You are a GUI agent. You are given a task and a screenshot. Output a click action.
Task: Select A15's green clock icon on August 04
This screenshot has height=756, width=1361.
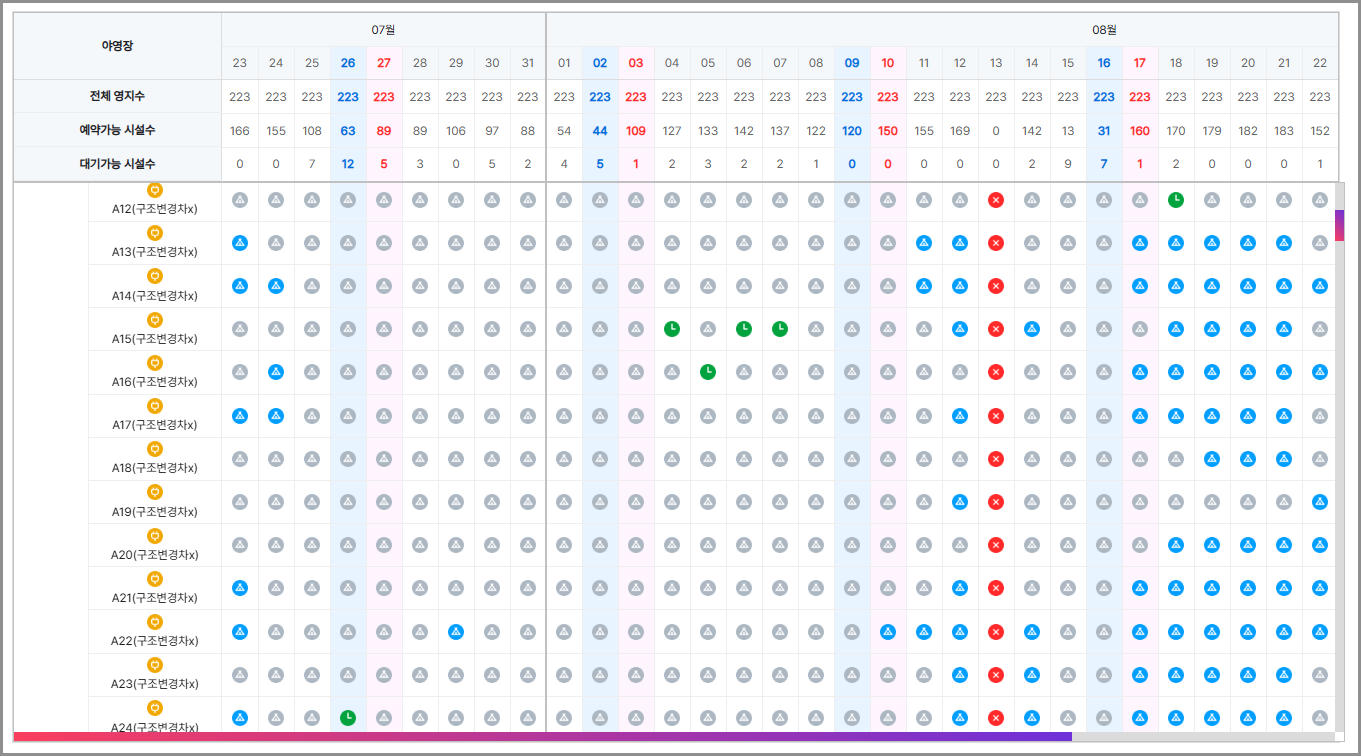pos(672,329)
